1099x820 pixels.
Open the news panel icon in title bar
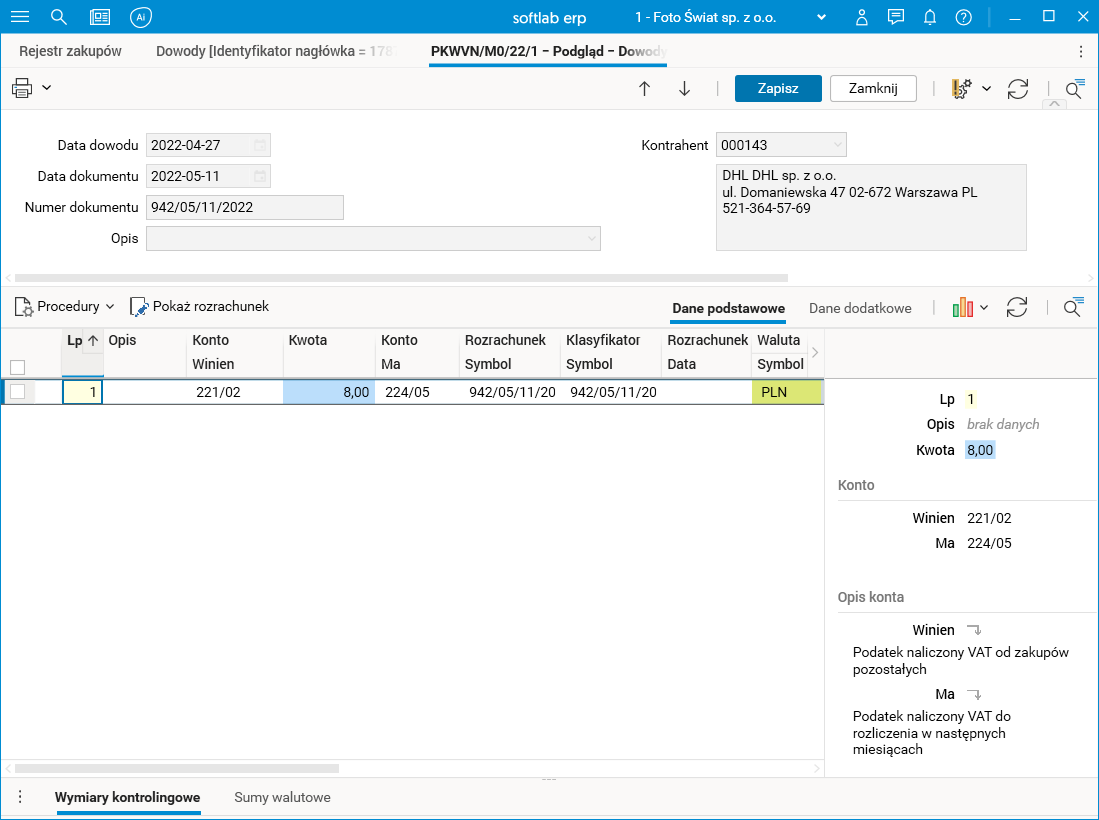(100, 17)
